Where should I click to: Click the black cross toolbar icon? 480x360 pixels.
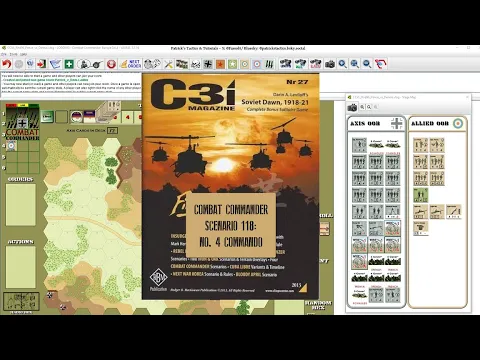(208, 64)
